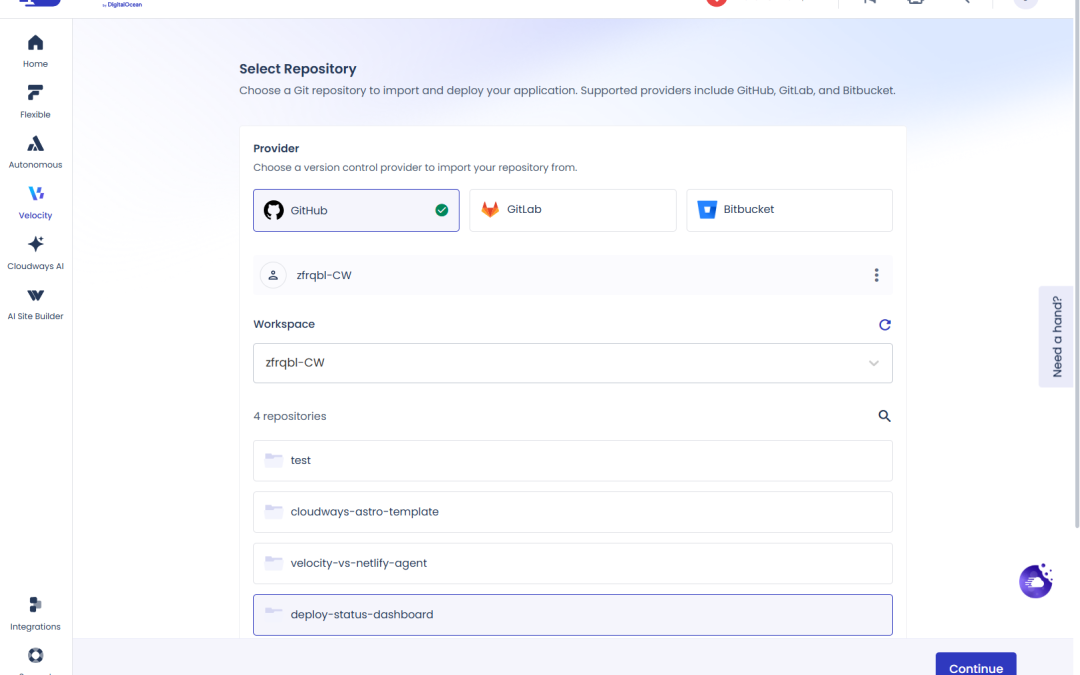This screenshot has width=1080, height=675.
Task: Click the Continue button
Action: coord(975,665)
